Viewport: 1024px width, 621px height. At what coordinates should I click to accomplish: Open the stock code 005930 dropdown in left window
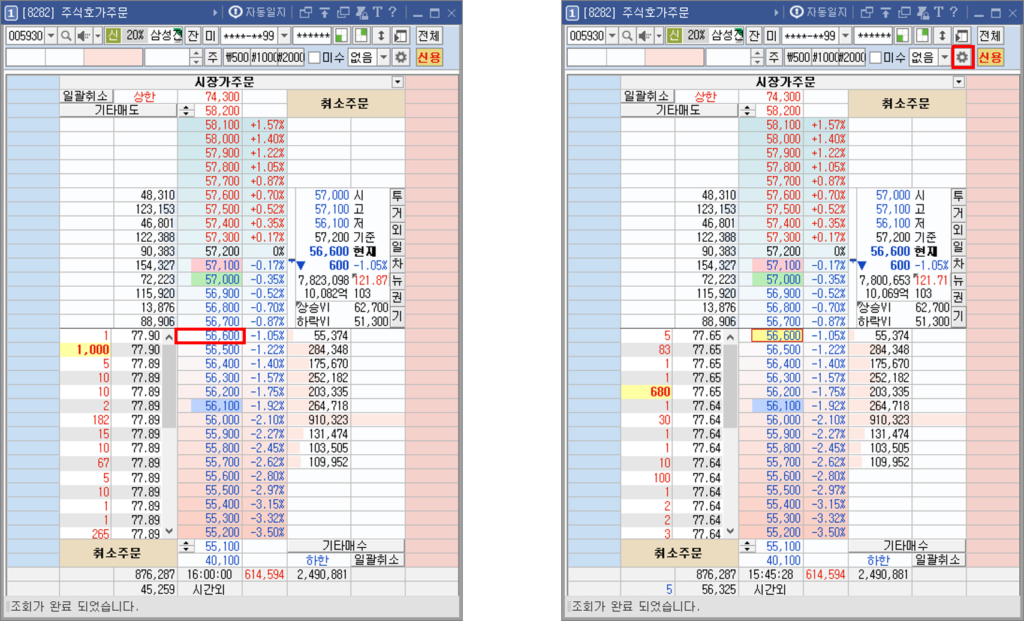click(51, 36)
